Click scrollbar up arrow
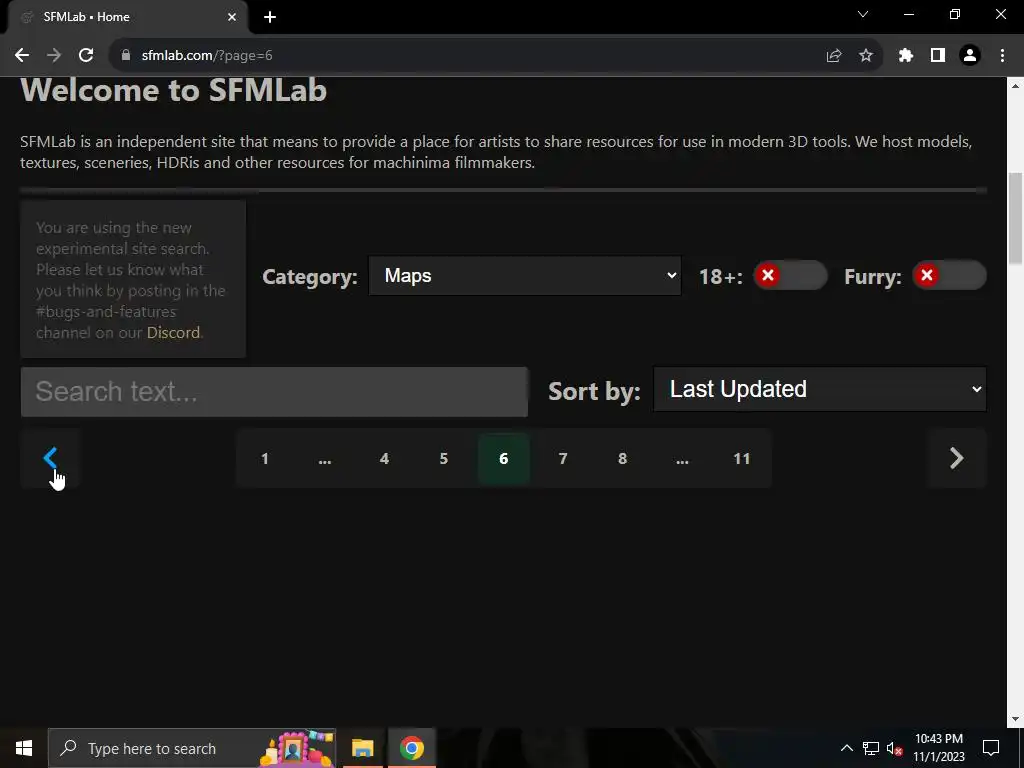1024x768 pixels. point(1016,85)
